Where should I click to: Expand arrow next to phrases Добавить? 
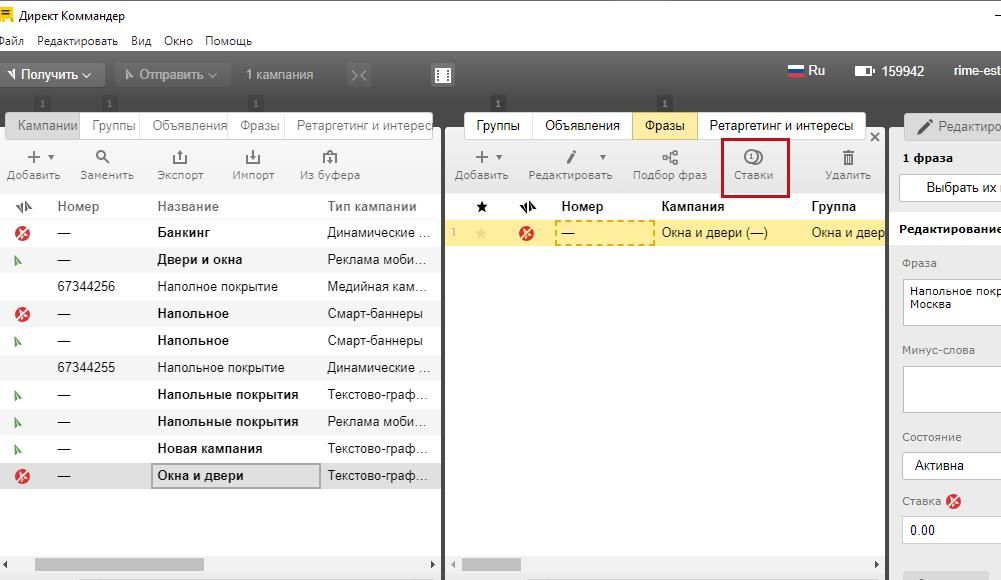tap(499, 157)
